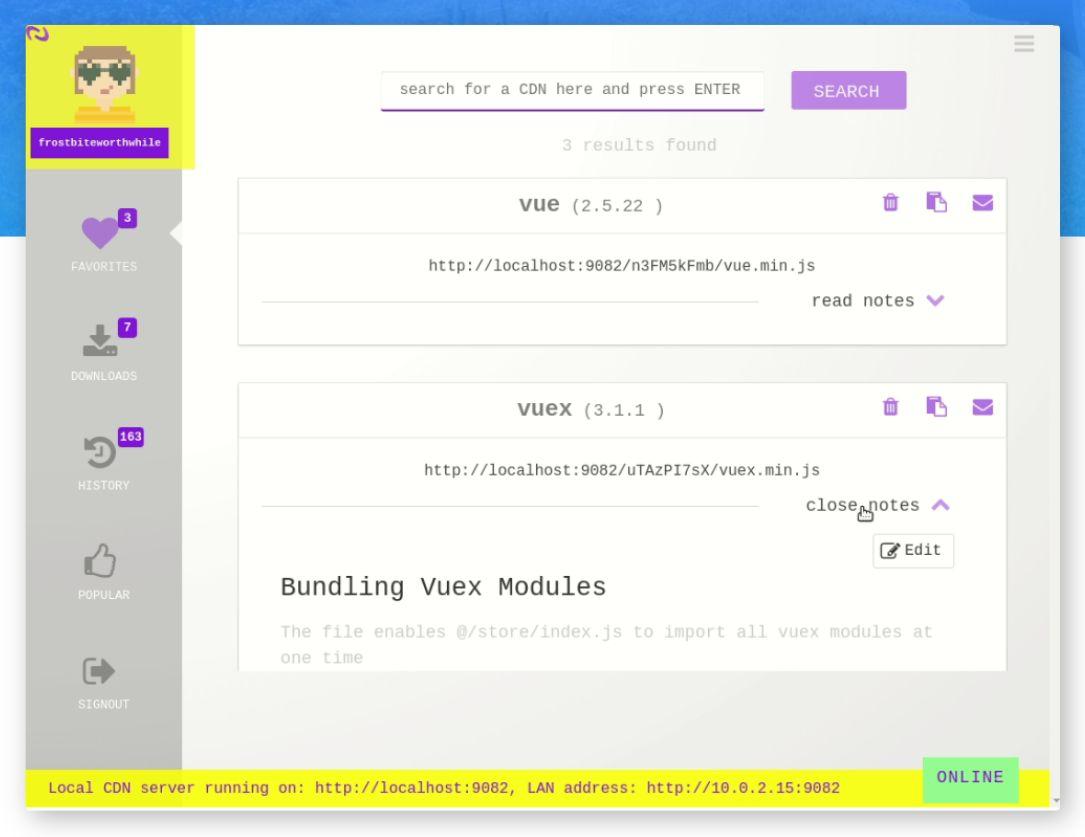Email the vue entry via envelope icon

pos(983,203)
